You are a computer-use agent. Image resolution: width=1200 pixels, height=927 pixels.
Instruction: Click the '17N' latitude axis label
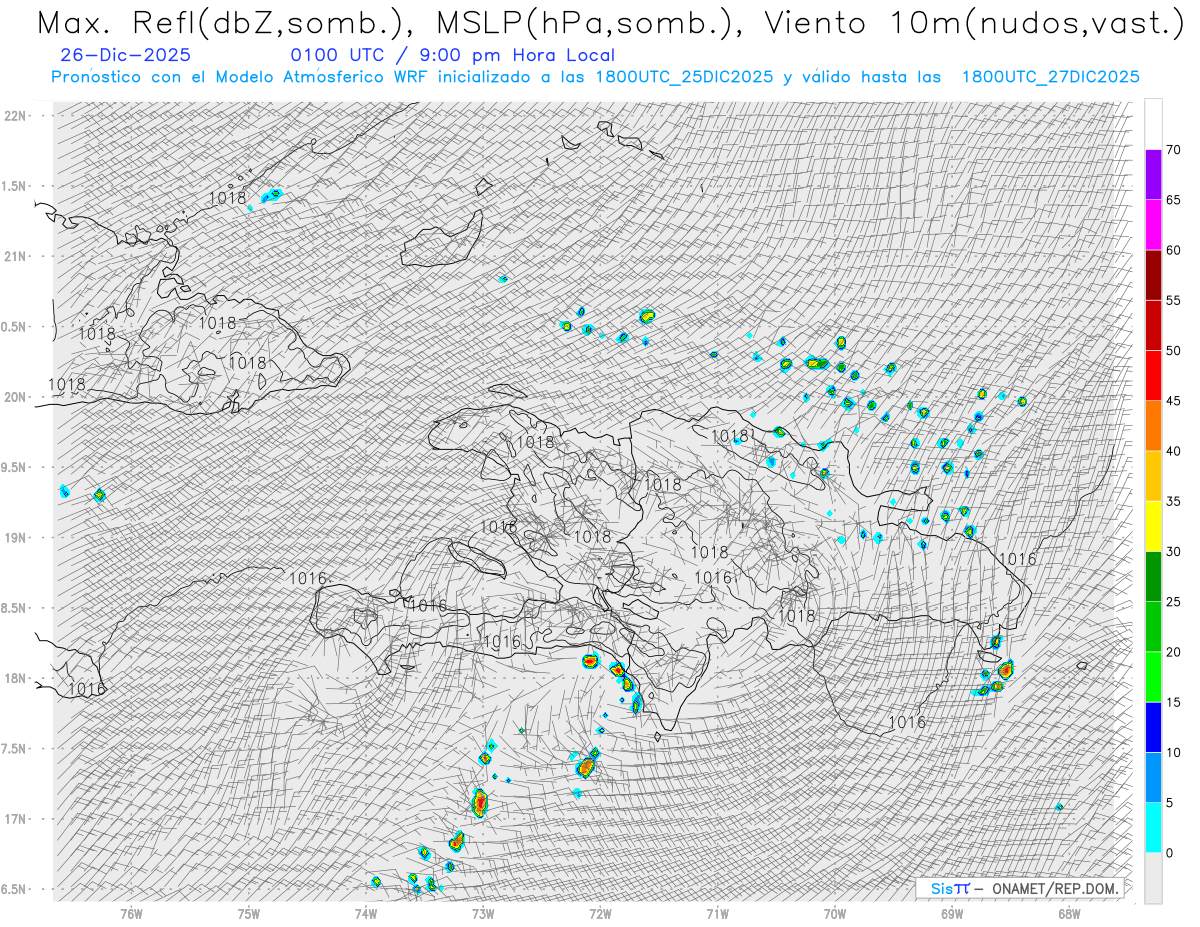[15, 819]
